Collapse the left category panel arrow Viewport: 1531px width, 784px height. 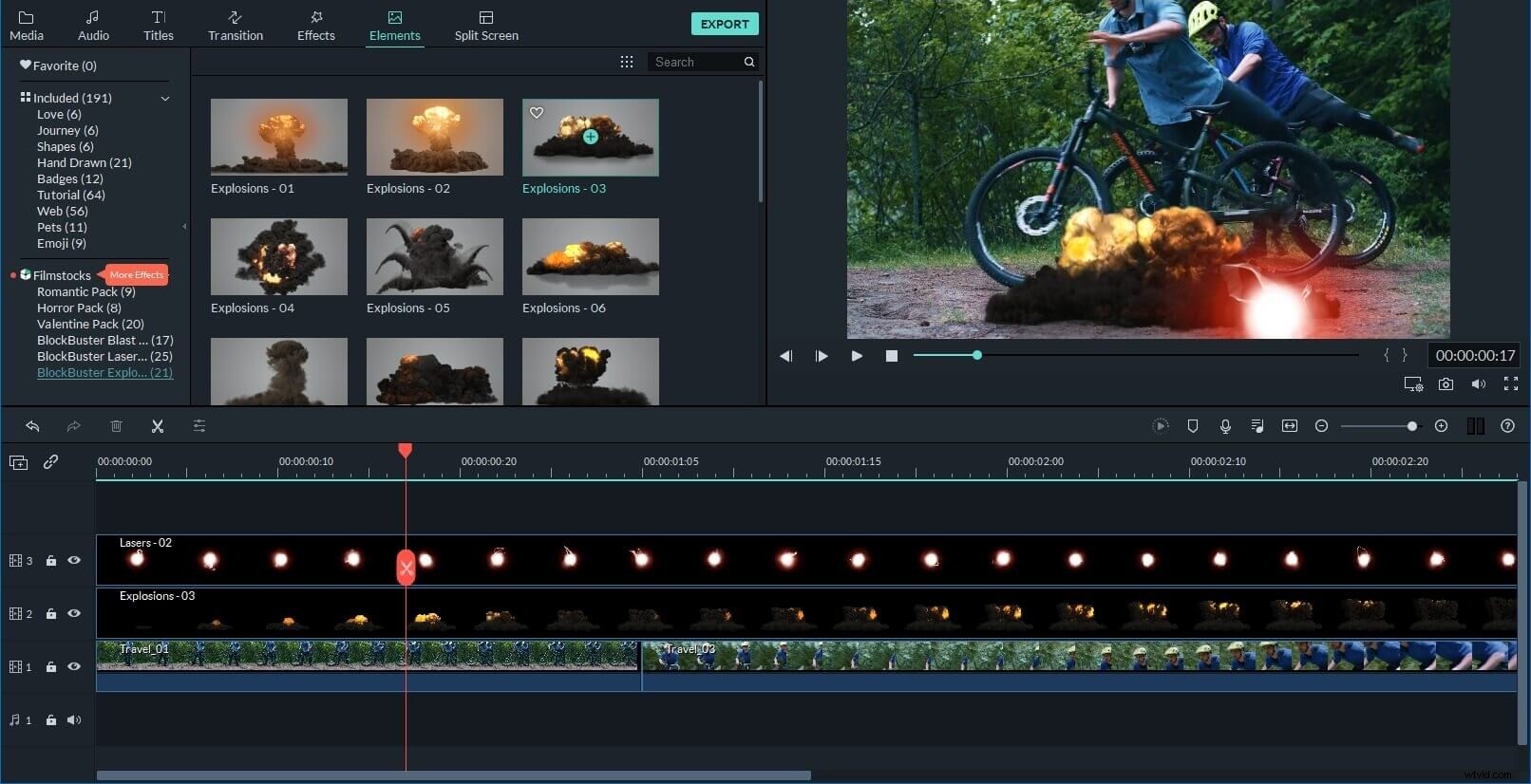pos(184,227)
